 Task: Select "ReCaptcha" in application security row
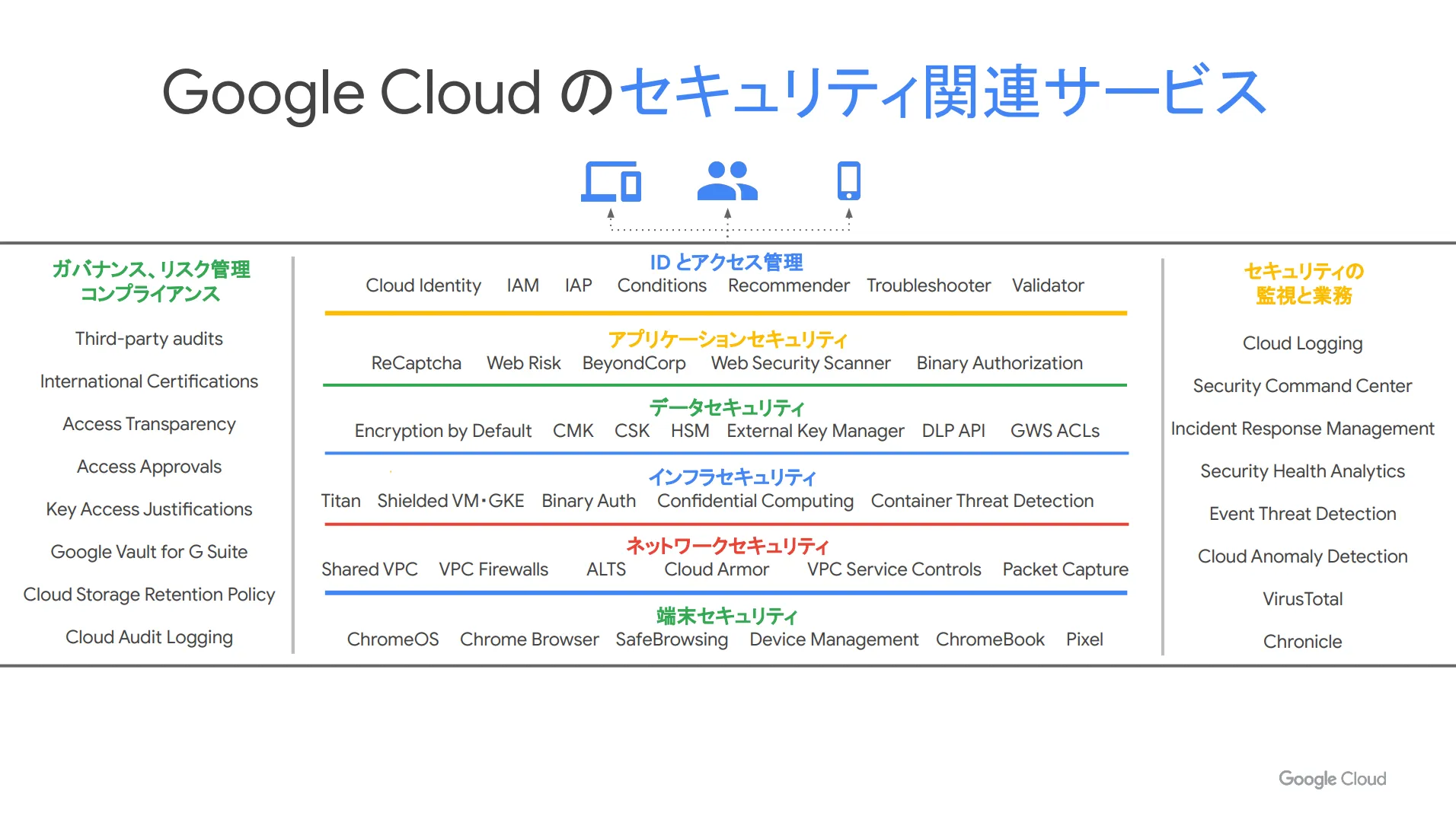click(417, 364)
